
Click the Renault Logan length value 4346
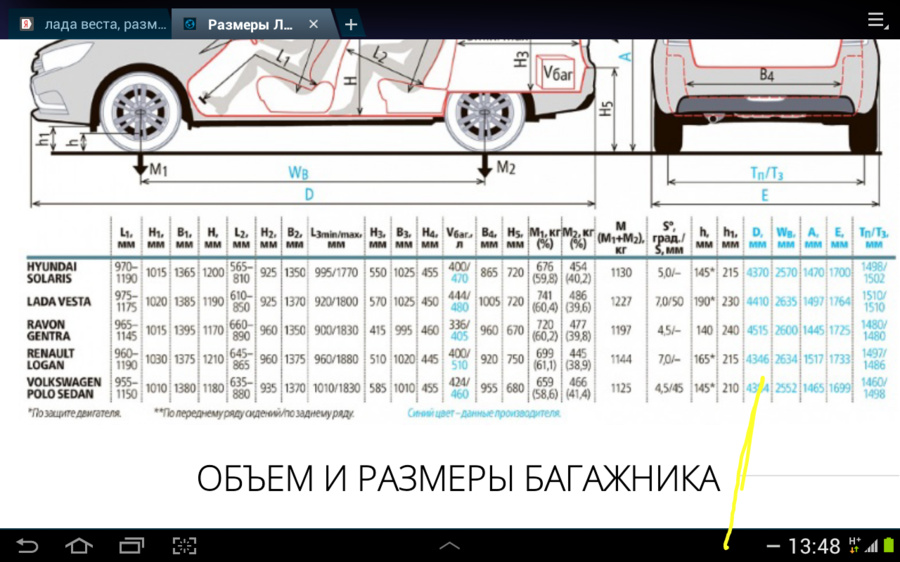pyautogui.click(x=757, y=359)
